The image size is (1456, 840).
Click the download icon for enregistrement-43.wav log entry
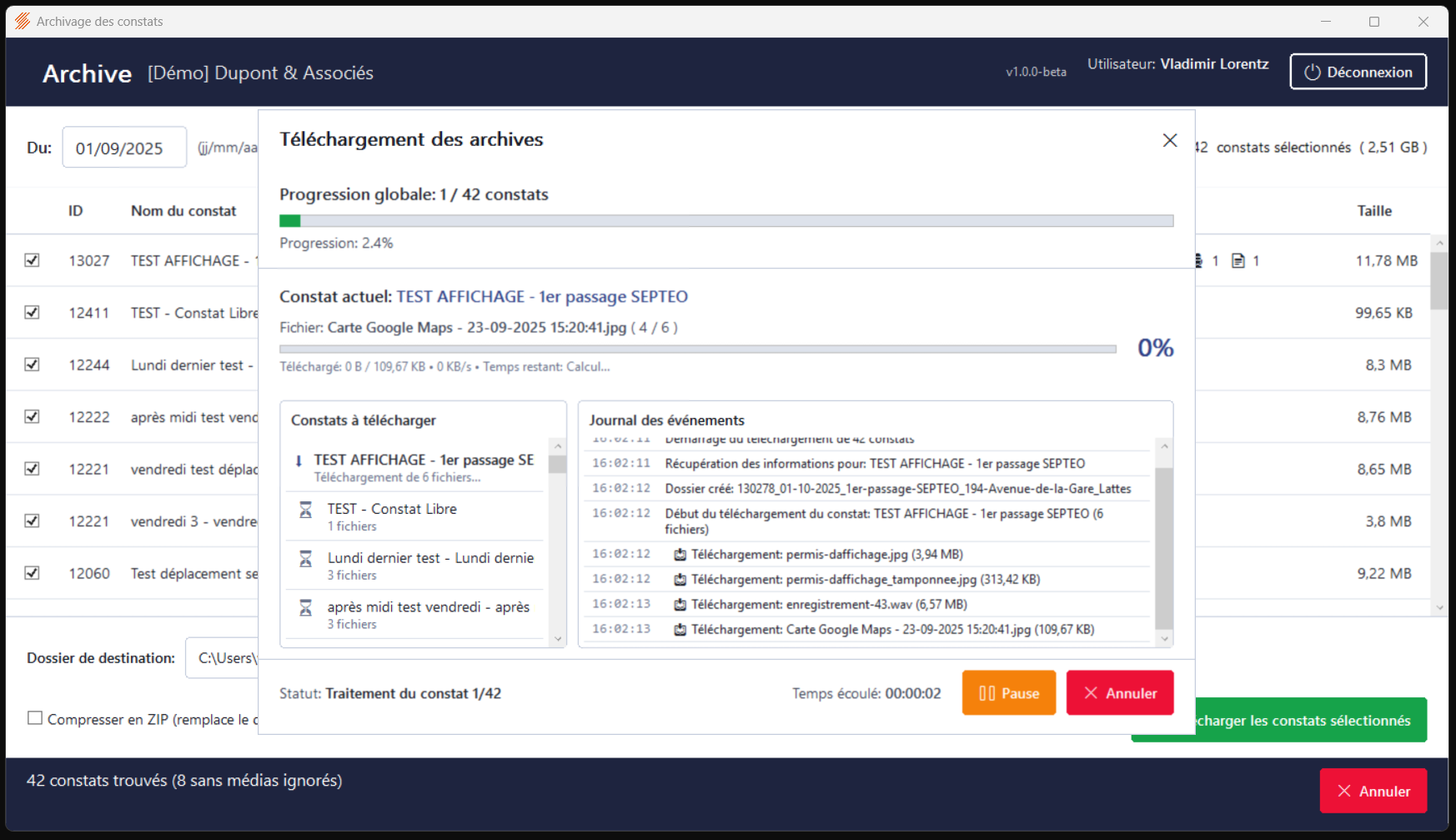(x=680, y=605)
